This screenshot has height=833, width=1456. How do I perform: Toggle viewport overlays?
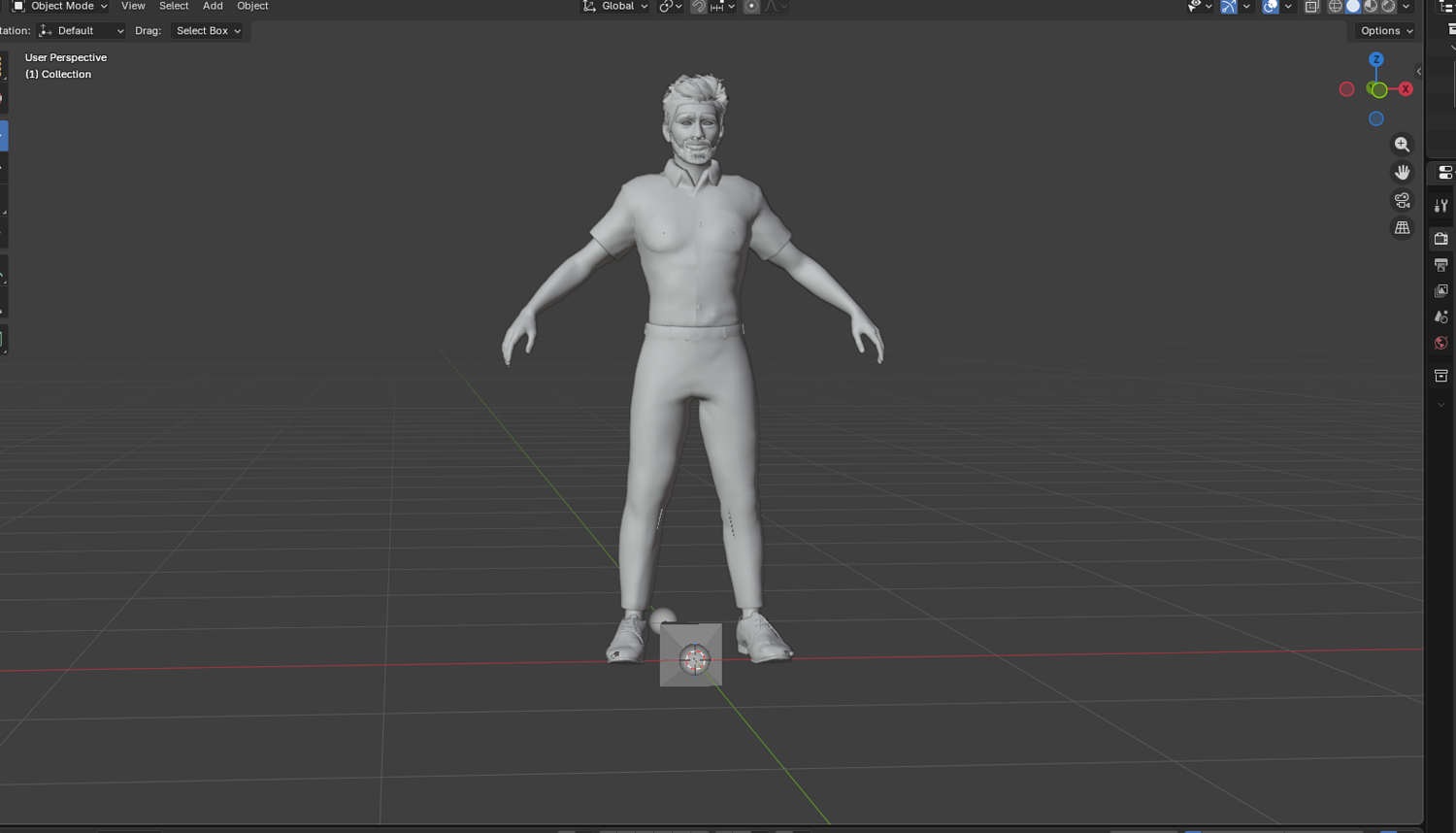1271,6
